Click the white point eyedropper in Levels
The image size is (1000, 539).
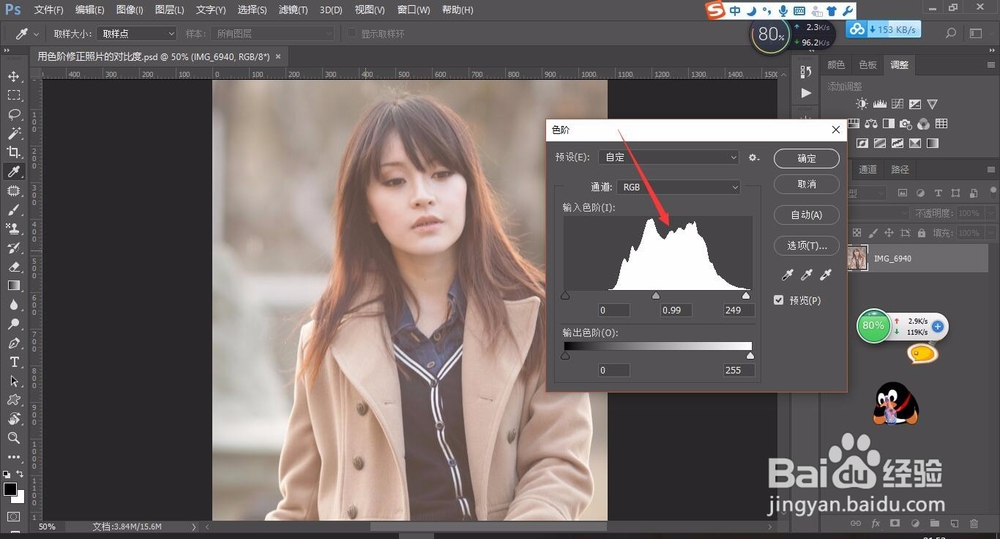826,275
